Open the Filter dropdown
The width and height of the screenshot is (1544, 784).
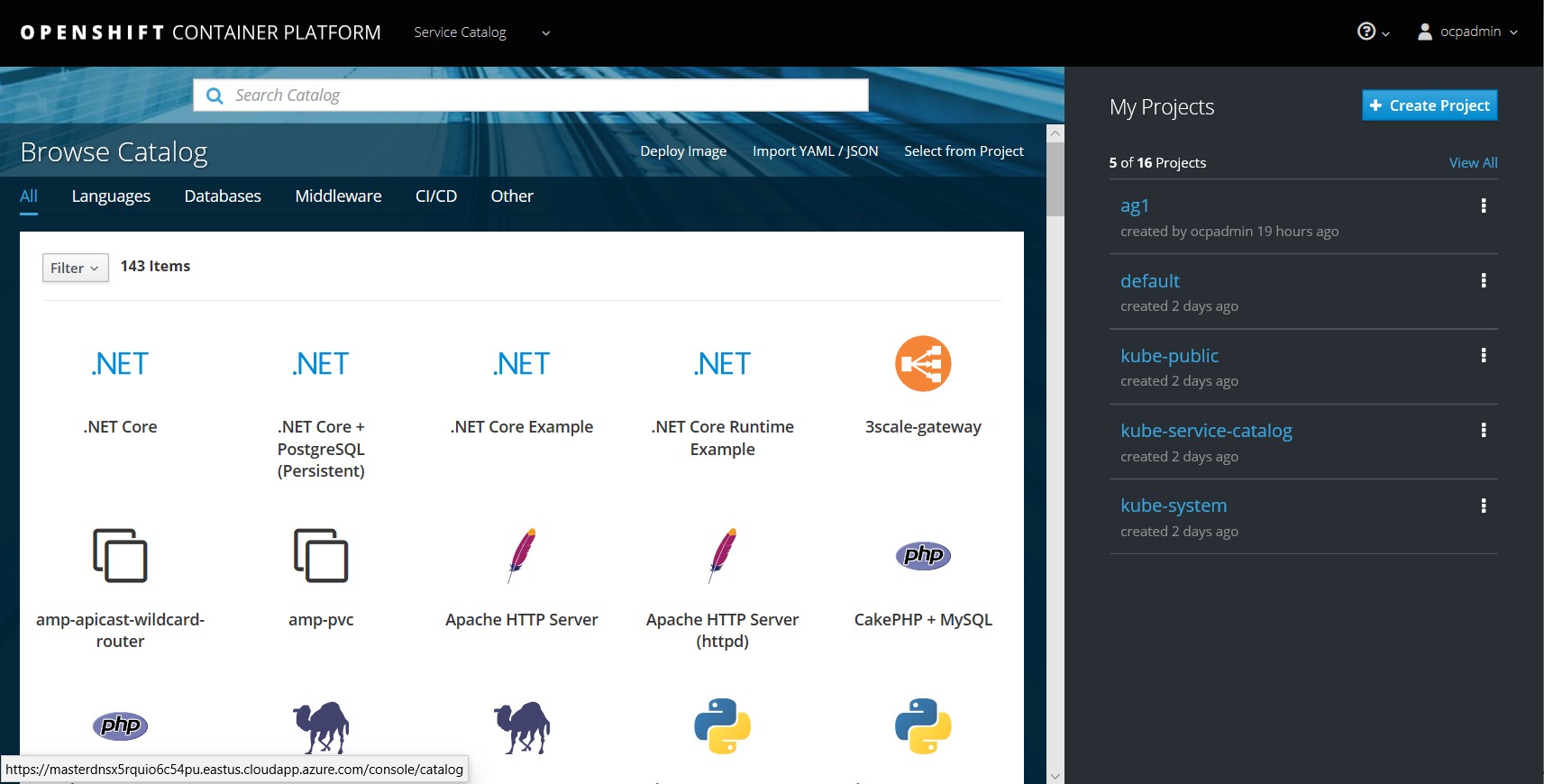pos(76,268)
